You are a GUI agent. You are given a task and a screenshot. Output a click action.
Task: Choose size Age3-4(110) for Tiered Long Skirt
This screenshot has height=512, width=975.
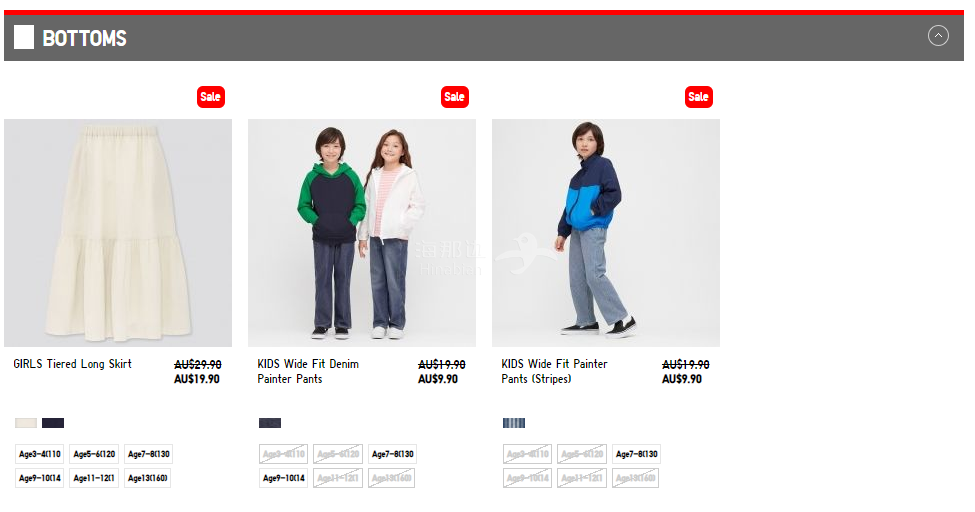point(40,454)
